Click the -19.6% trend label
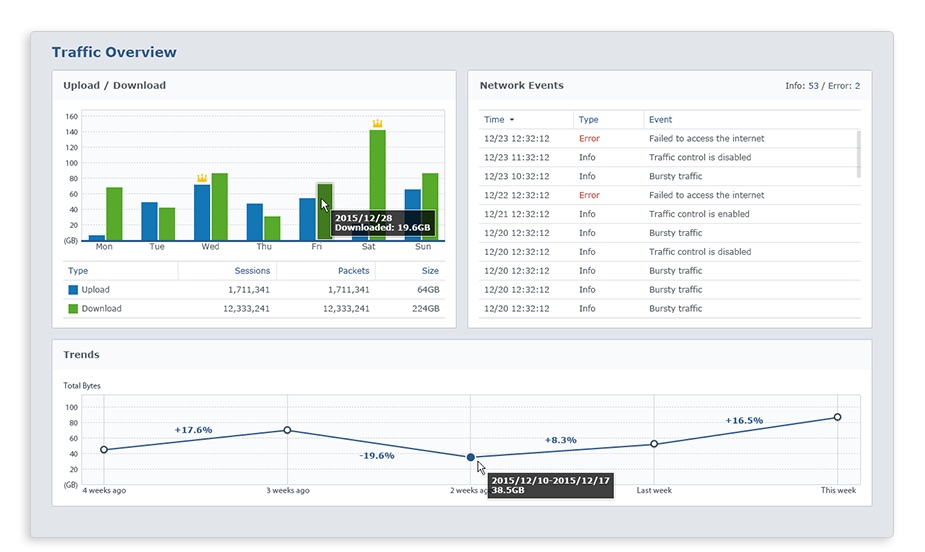The height and width of the screenshot is (552, 925). (377, 455)
